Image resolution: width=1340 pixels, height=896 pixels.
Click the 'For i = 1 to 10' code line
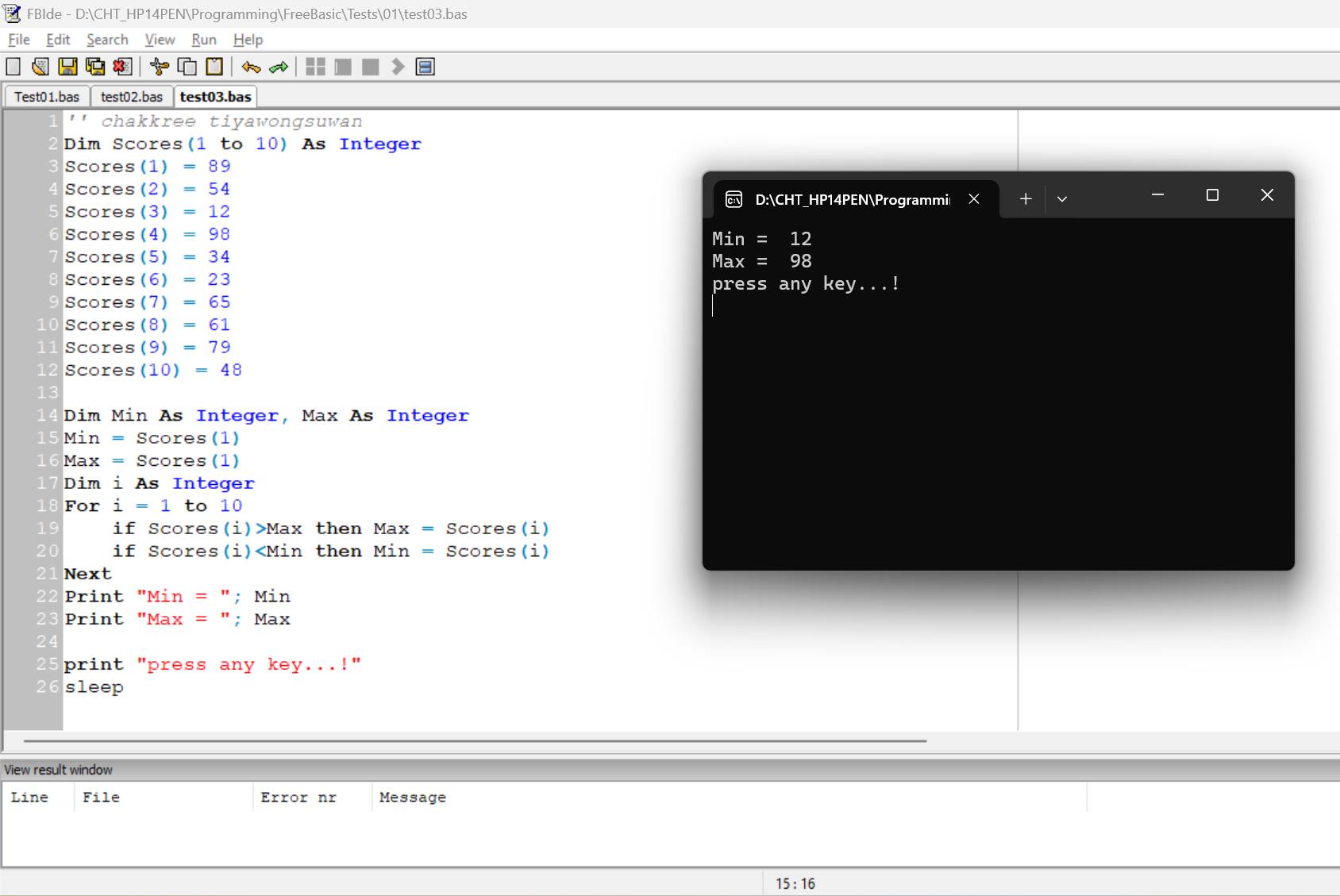[153, 506]
